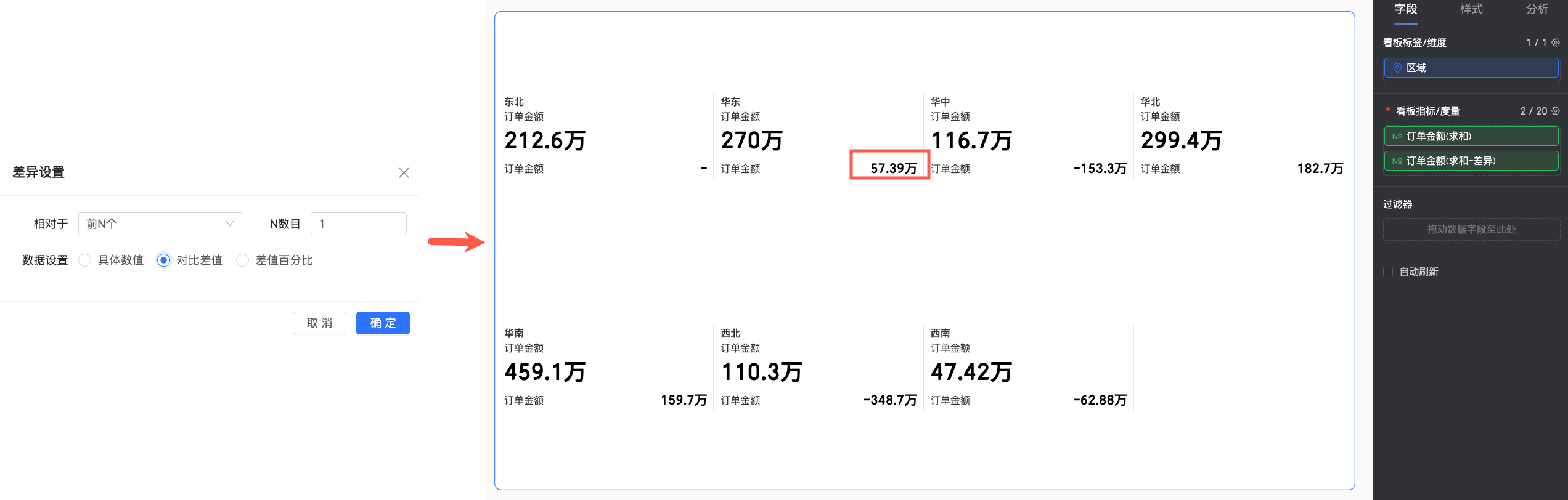This screenshot has height=500, width=1568.
Task: Expand the dropdown chevron beside 前N个
Action: [x=230, y=224]
